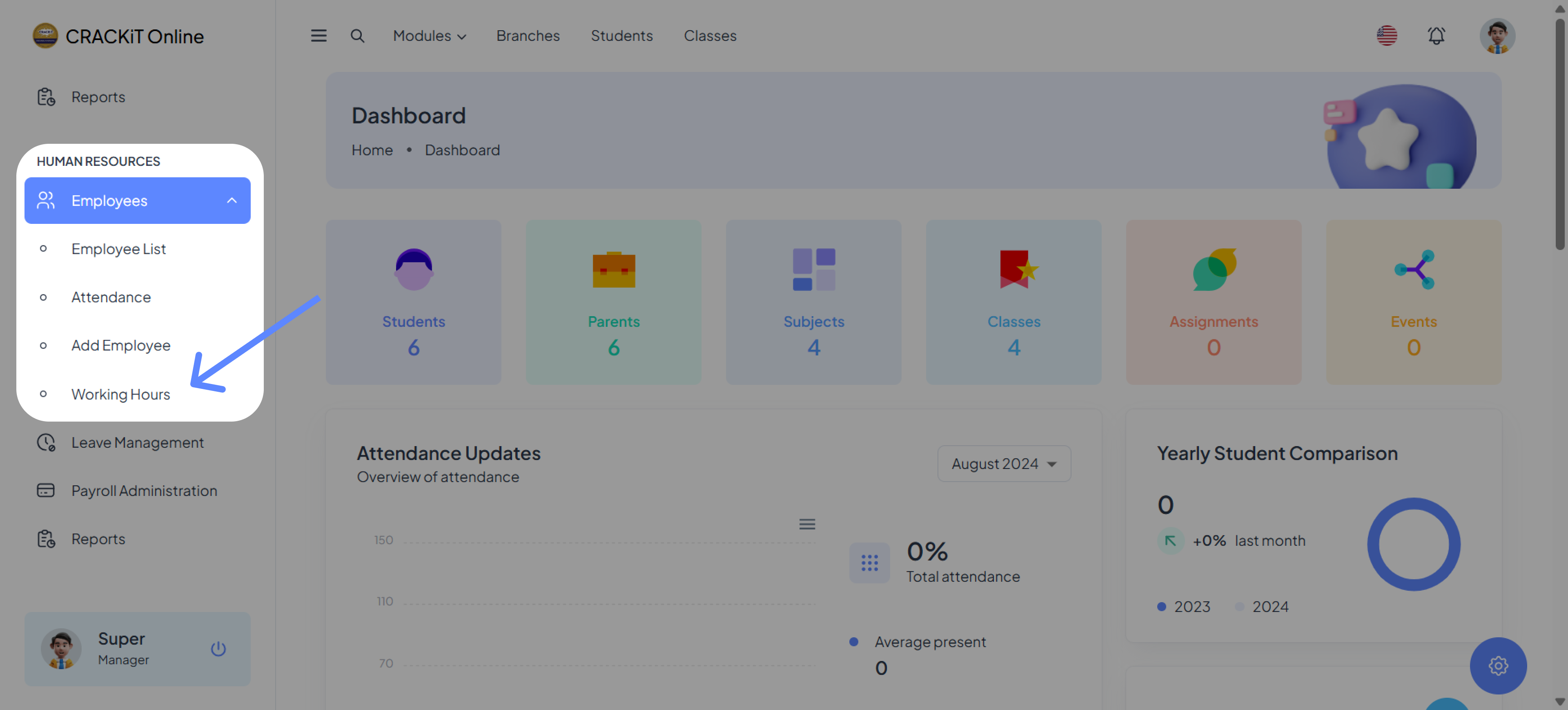Open the August 2024 month dropdown
This screenshot has width=1568, height=710.
pos(1004,463)
